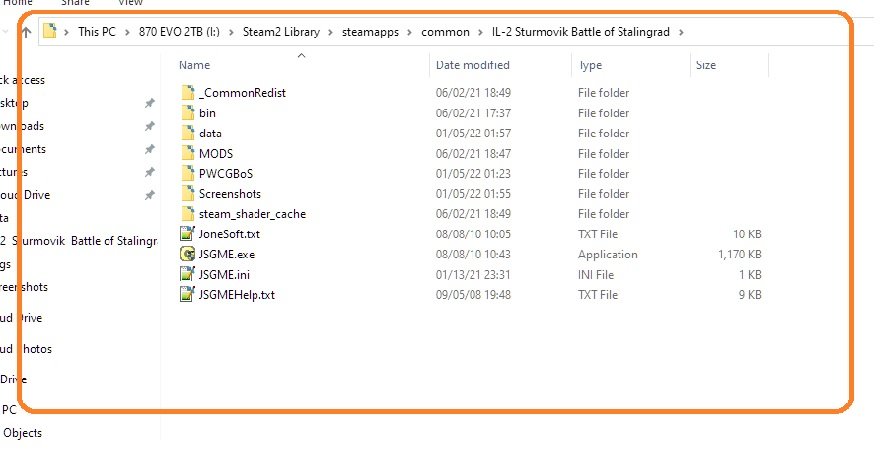Sort by Date modified column header

472,65
